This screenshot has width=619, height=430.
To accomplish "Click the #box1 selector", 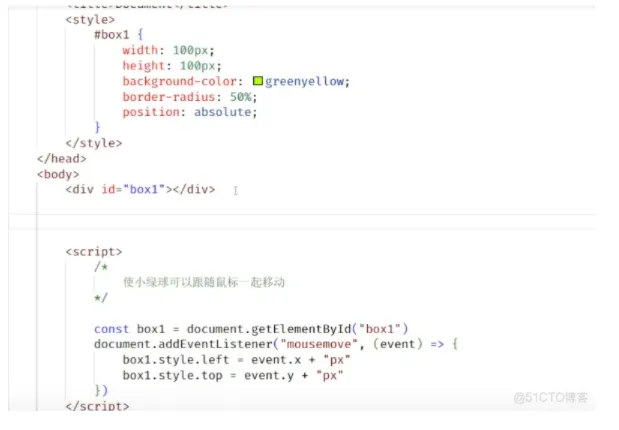I will coord(112,35).
